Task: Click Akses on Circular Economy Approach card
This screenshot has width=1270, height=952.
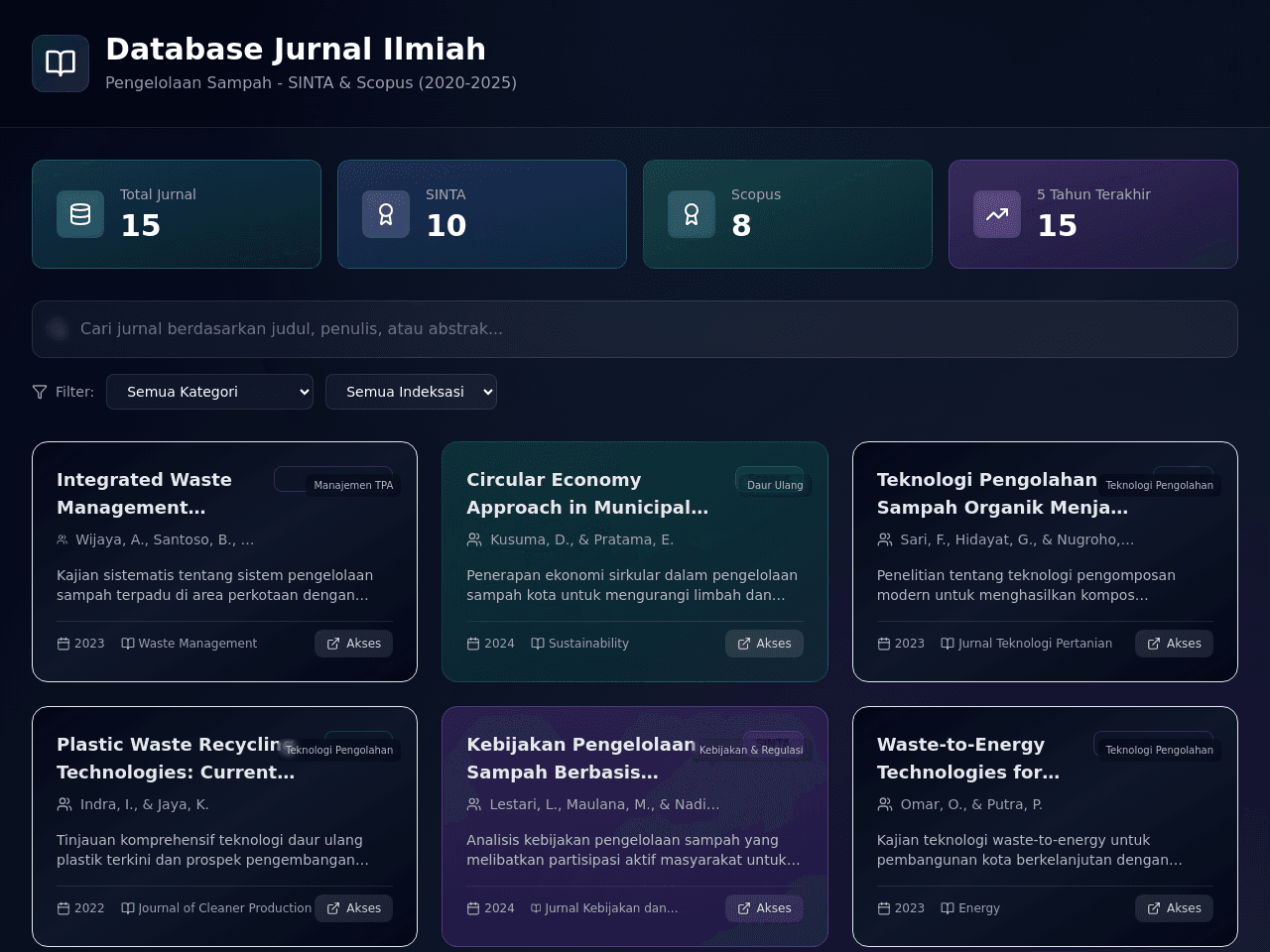Action: 764,644
